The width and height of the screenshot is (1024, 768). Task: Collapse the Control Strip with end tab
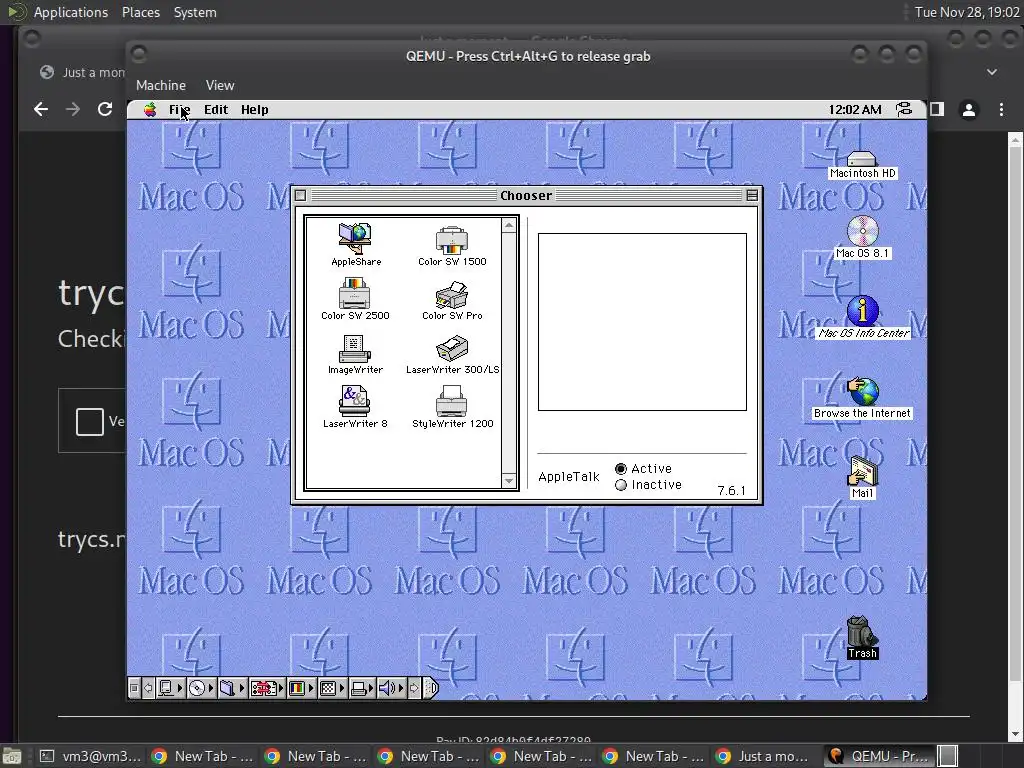pyautogui.click(x=431, y=688)
